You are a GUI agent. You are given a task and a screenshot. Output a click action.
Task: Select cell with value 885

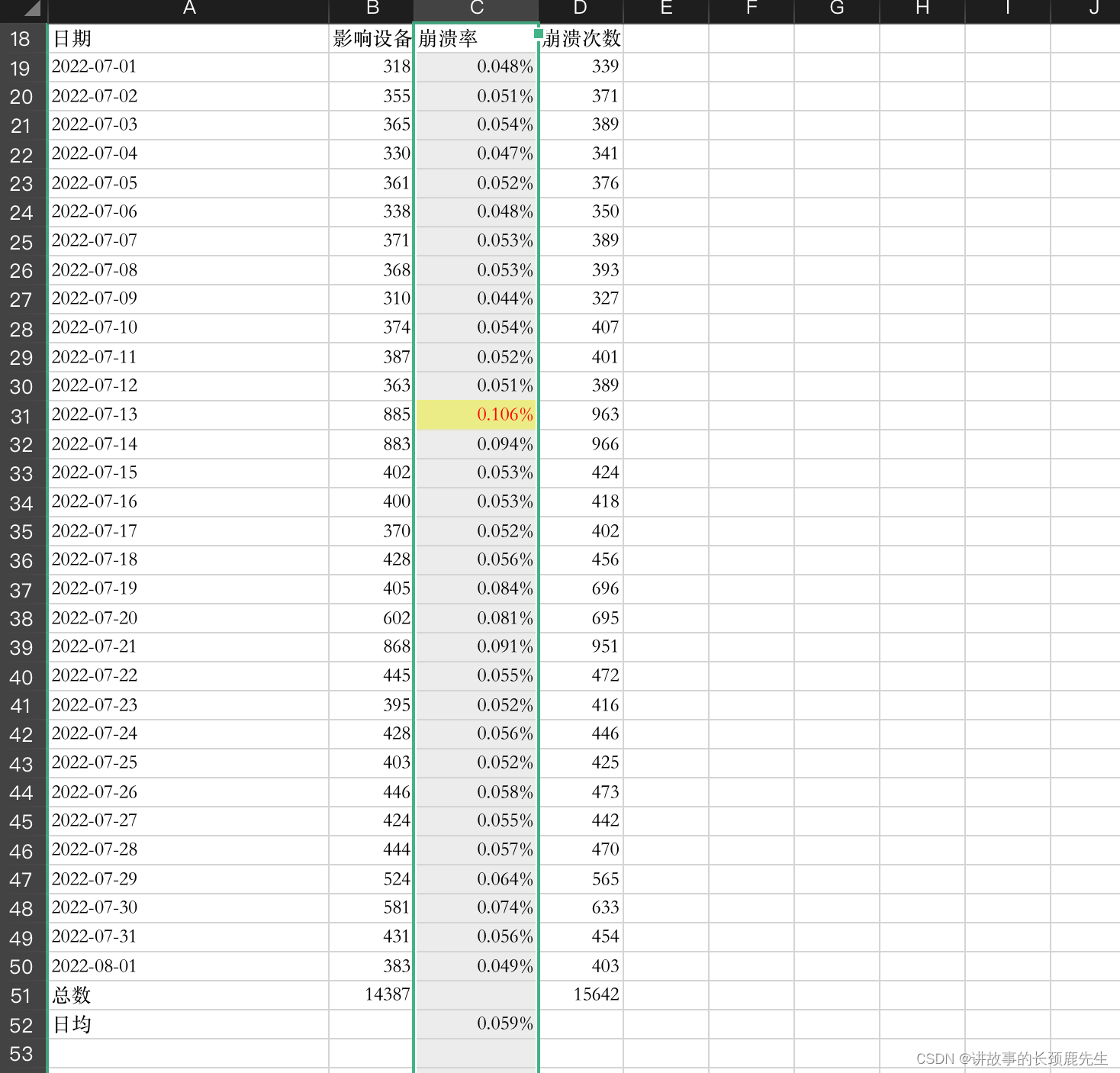372,415
